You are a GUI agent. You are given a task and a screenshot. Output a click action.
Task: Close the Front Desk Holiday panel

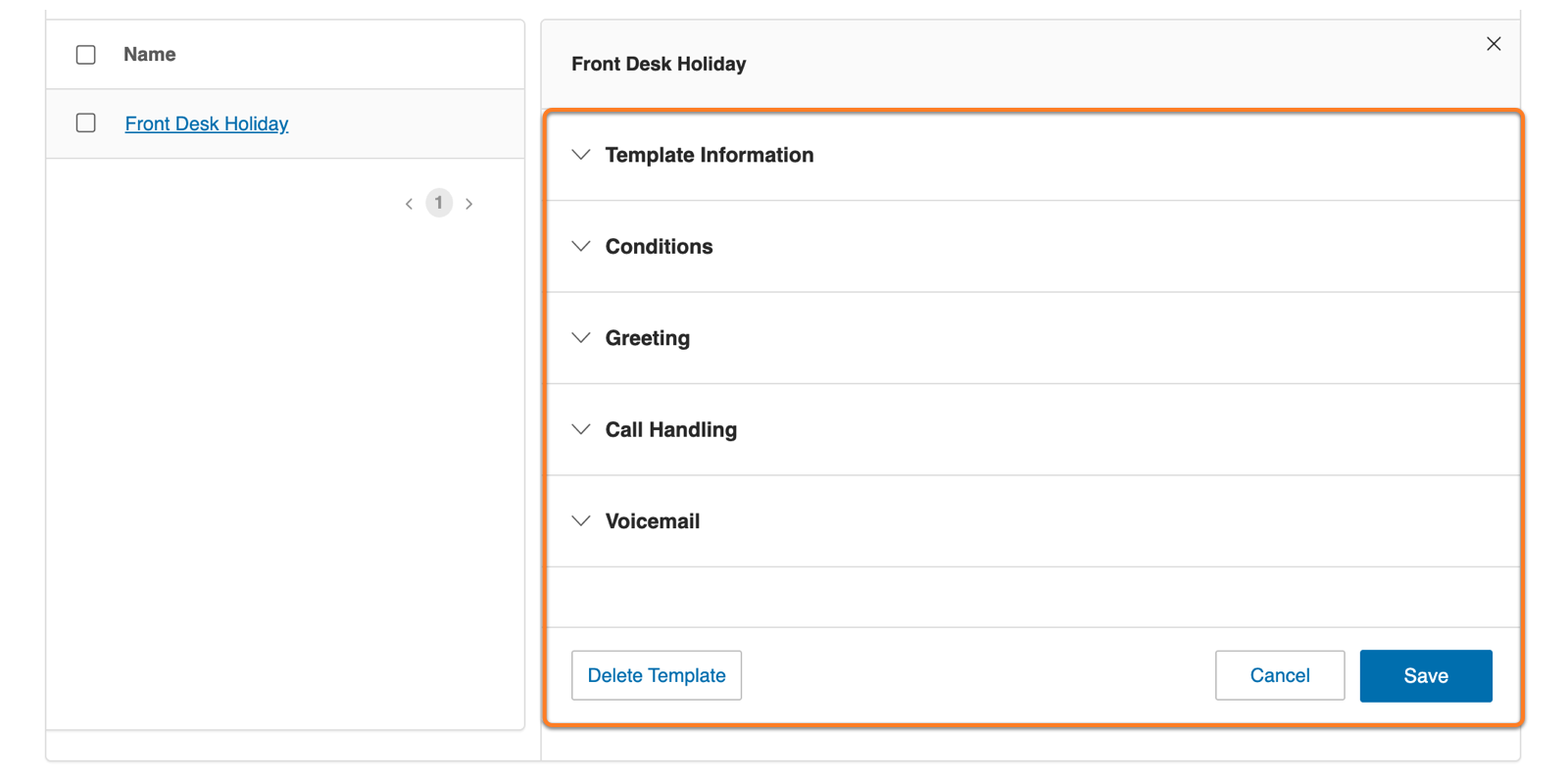pos(1494,44)
